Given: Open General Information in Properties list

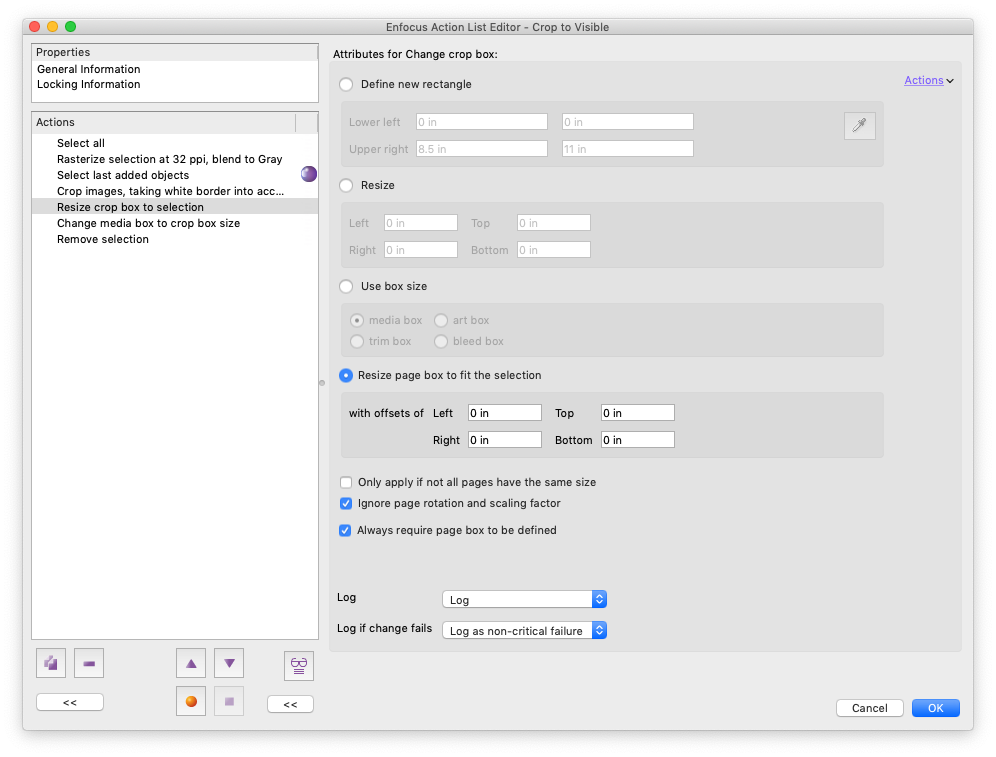Looking at the screenshot, I should tap(88, 69).
